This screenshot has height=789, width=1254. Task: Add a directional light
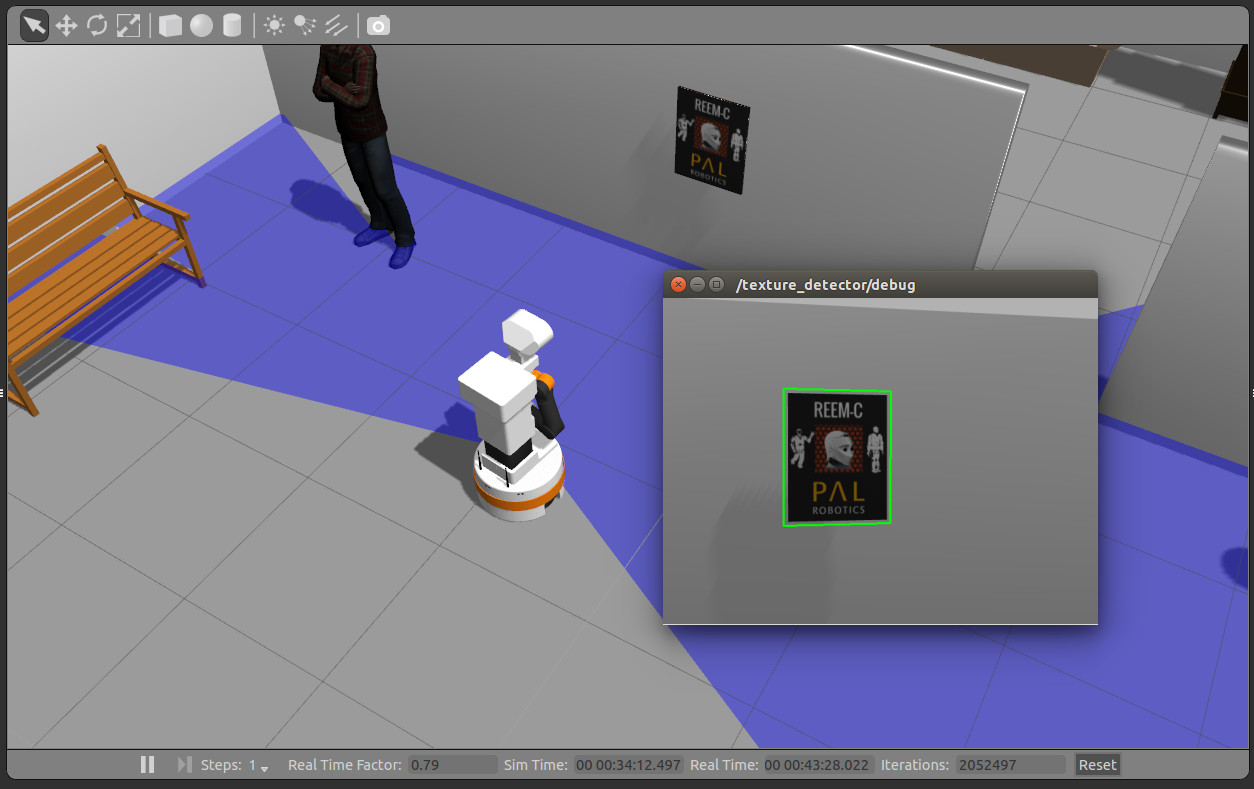pos(336,25)
